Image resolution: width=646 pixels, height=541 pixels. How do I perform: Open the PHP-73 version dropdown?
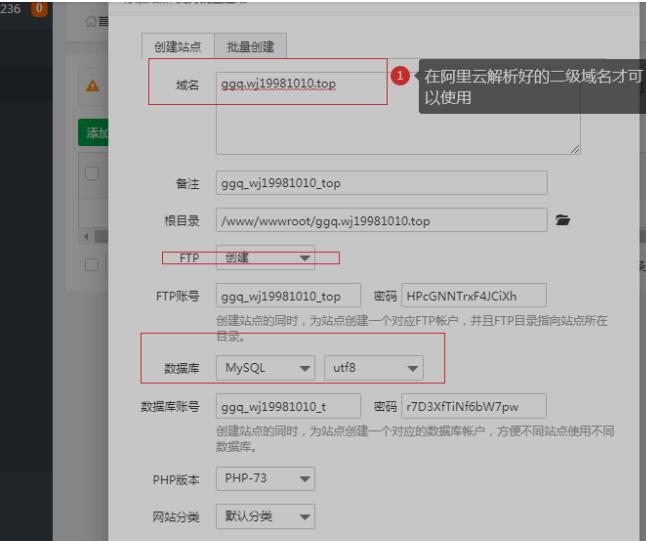(265, 480)
